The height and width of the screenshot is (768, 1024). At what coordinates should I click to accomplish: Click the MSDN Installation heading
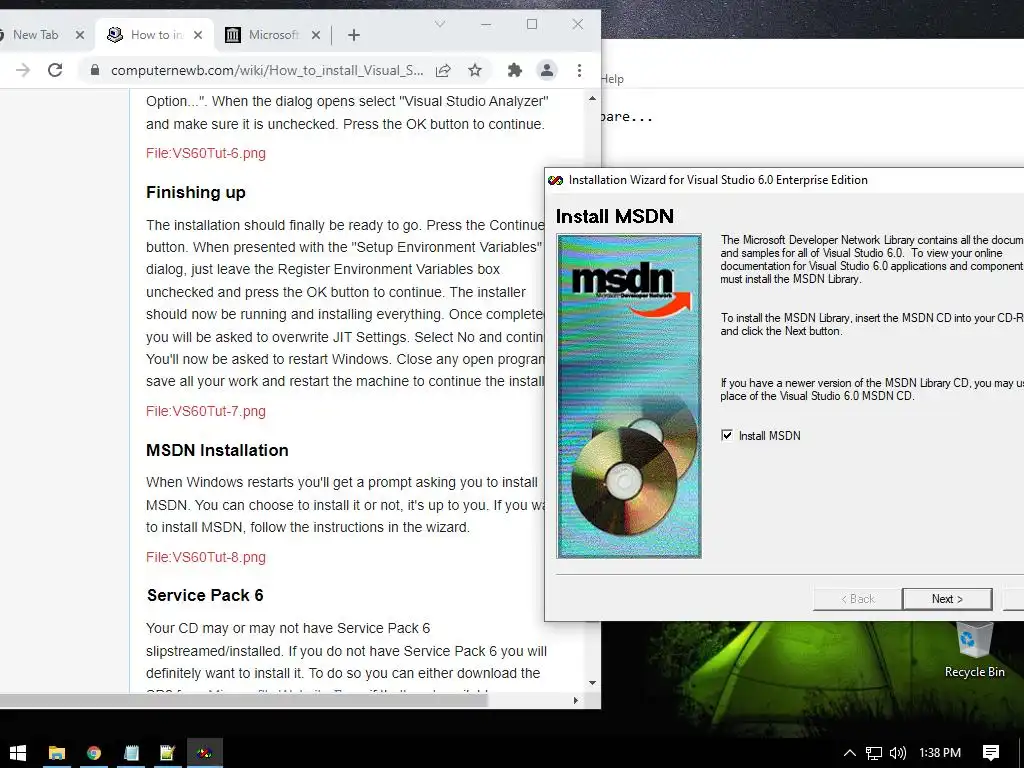click(217, 451)
